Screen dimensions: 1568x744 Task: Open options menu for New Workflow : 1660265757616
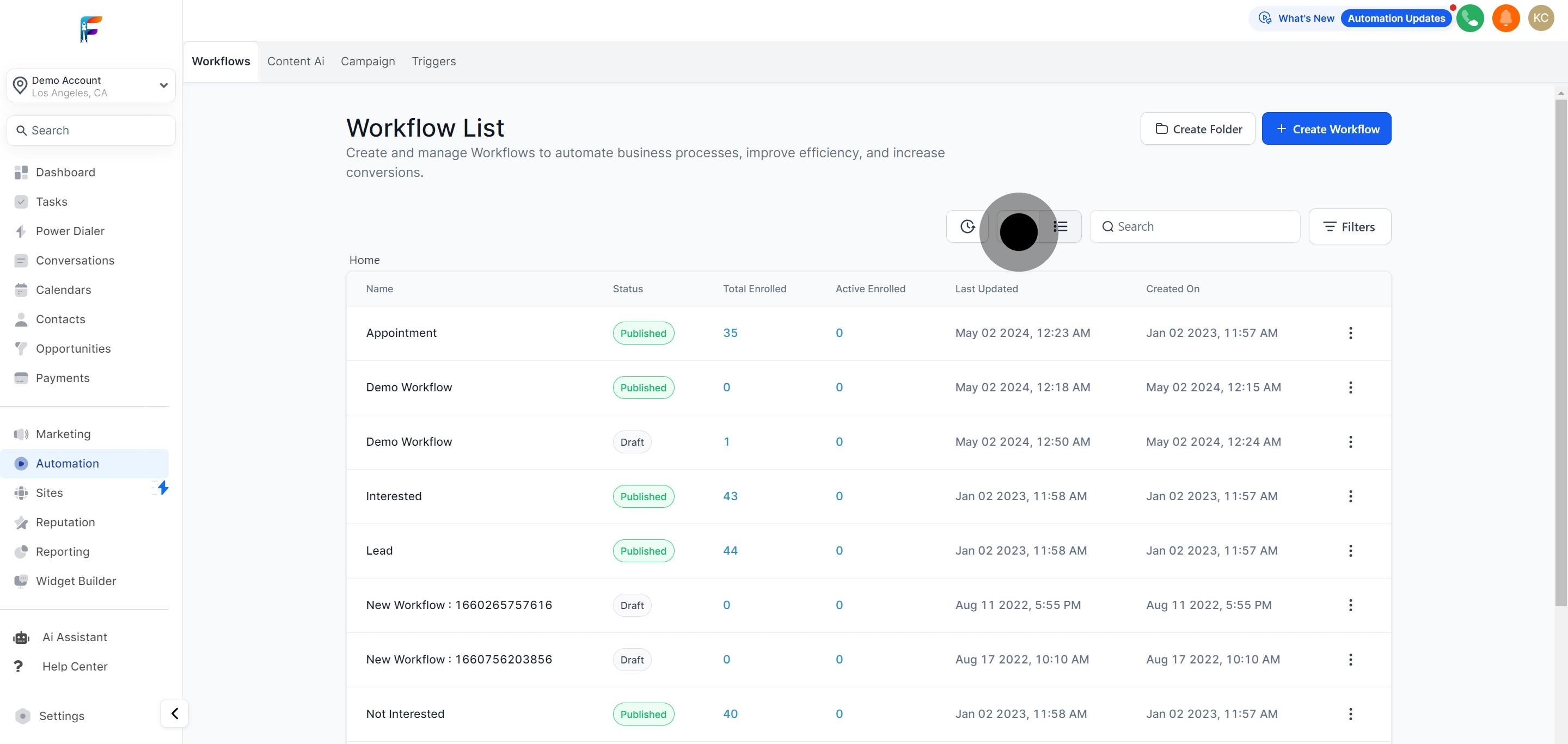point(1350,605)
